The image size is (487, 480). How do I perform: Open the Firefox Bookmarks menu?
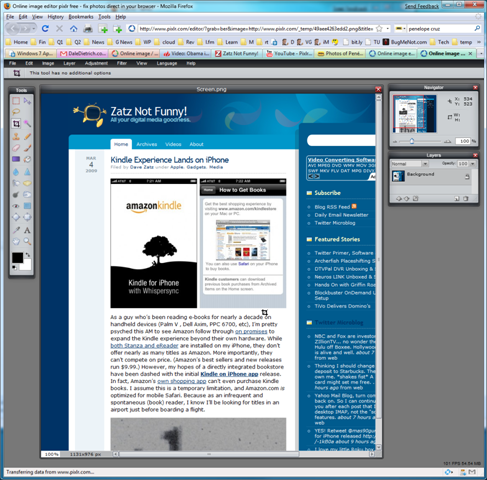(x=81, y=17)
